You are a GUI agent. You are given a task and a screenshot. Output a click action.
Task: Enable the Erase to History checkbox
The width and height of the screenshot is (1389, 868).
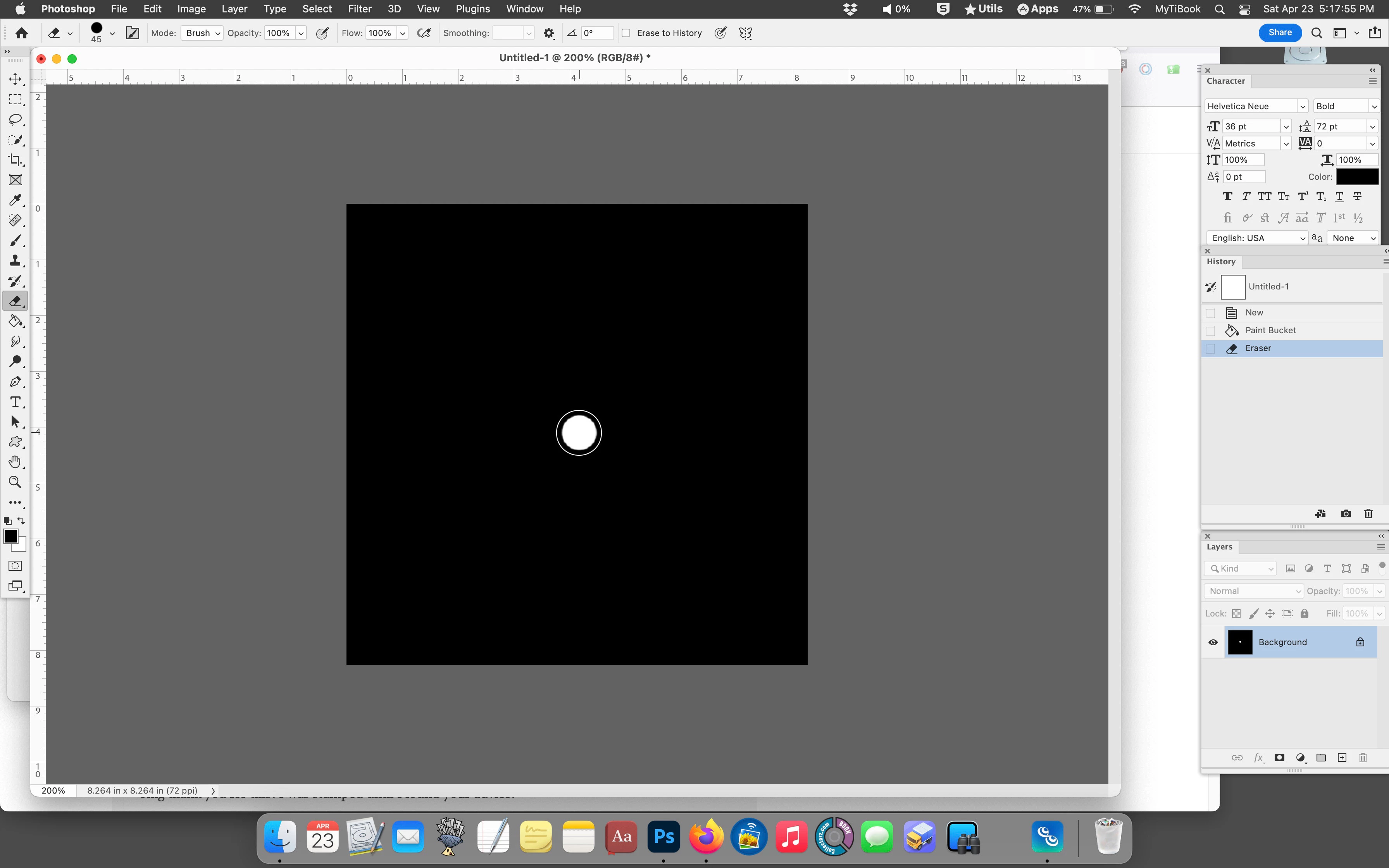tap(626, 33)
